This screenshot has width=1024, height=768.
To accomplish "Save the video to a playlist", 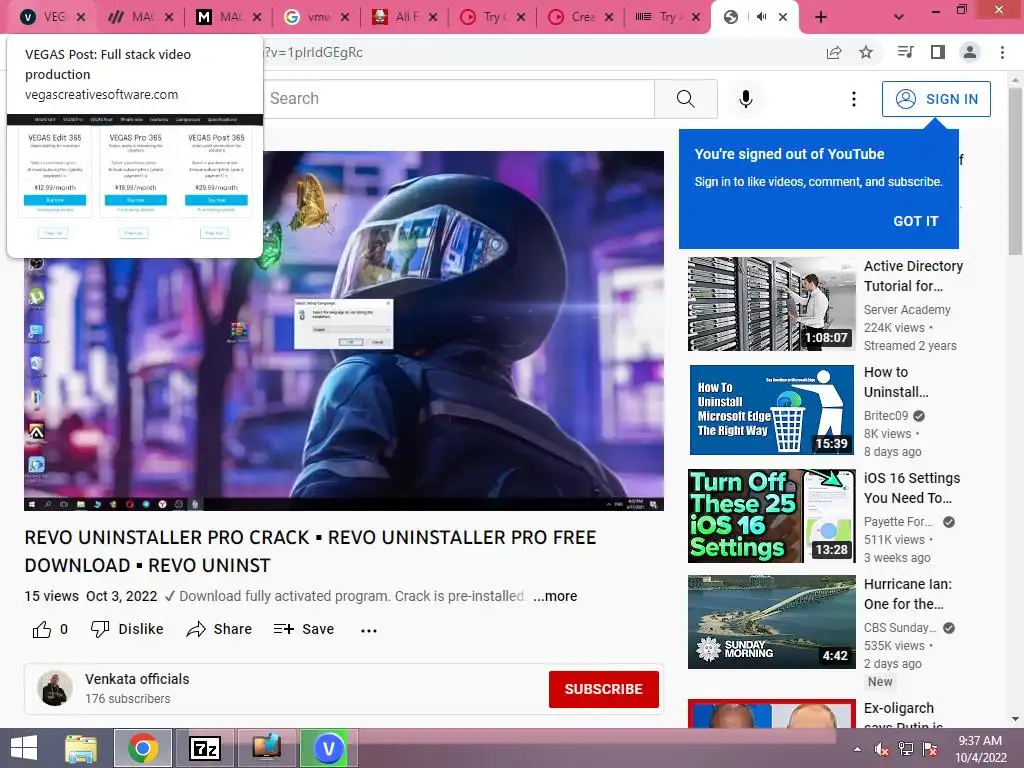I will [x=304, y=629].
